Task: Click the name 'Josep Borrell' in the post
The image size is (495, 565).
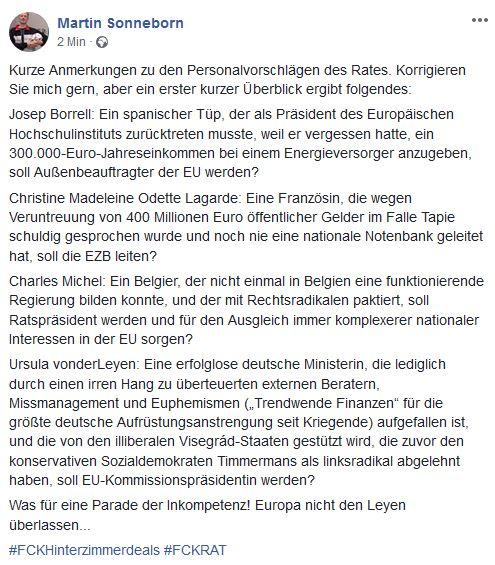Action: pyautogui.click(x=51, y=114)
